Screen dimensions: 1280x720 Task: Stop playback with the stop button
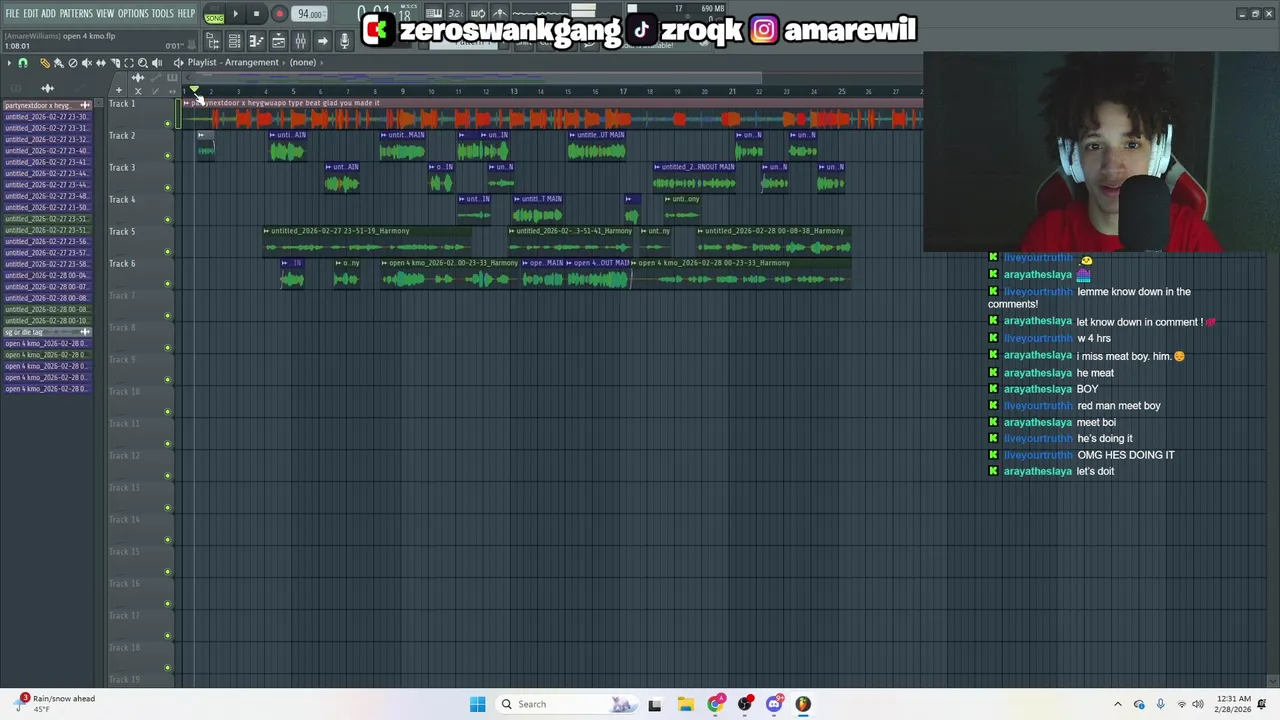point(256,14)
